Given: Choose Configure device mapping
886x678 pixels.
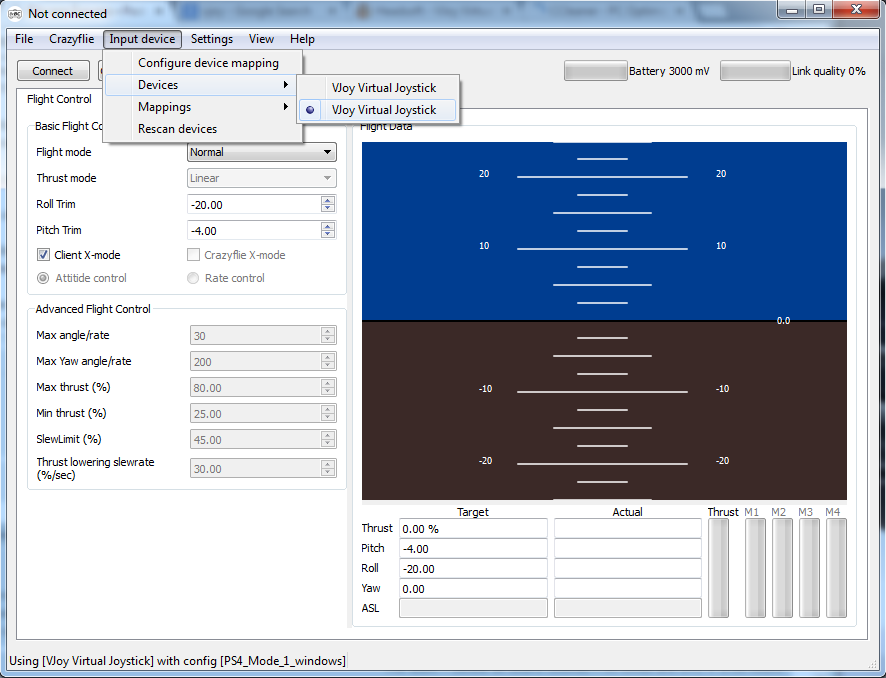Looking at the screenshot, I should tap(208, 63).
